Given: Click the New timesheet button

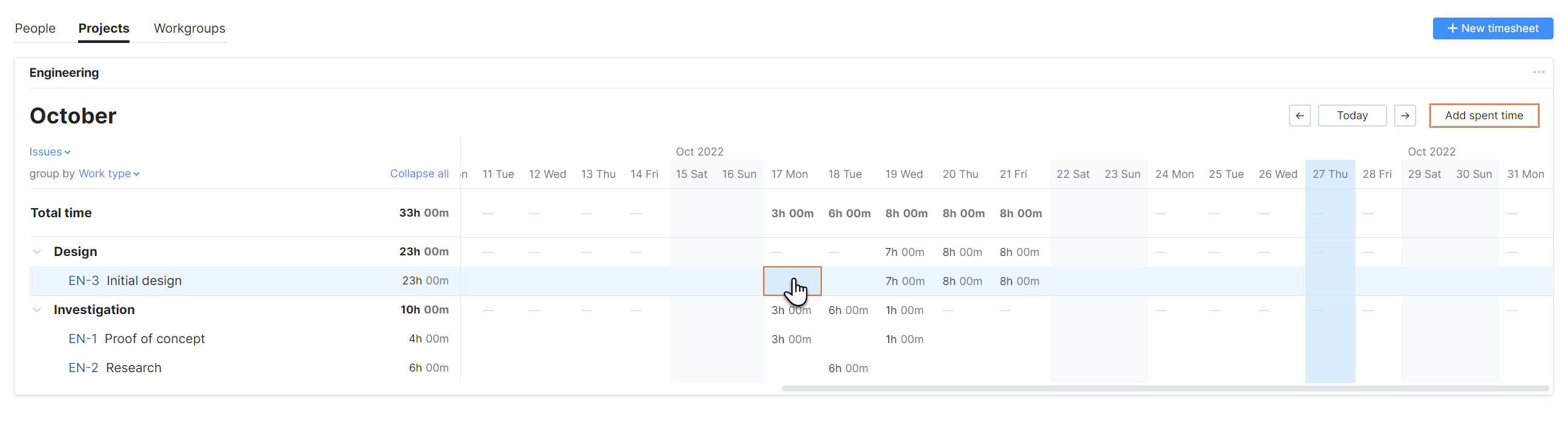Looking at the screenshot, I should click(1492, 28).
